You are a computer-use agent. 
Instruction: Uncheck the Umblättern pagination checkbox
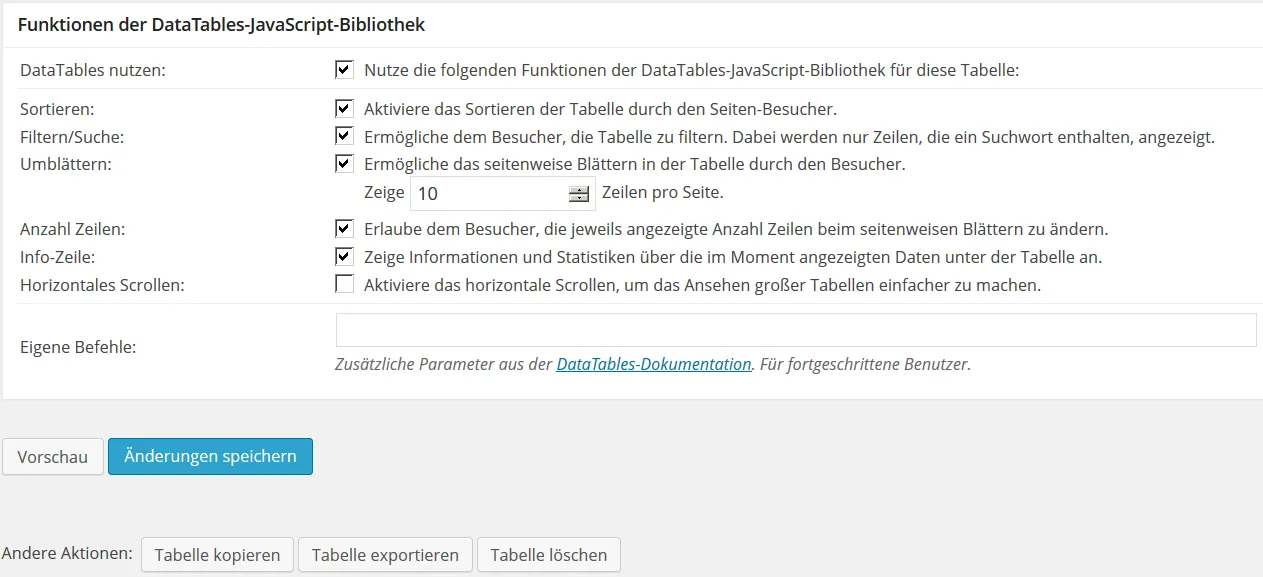345,163
